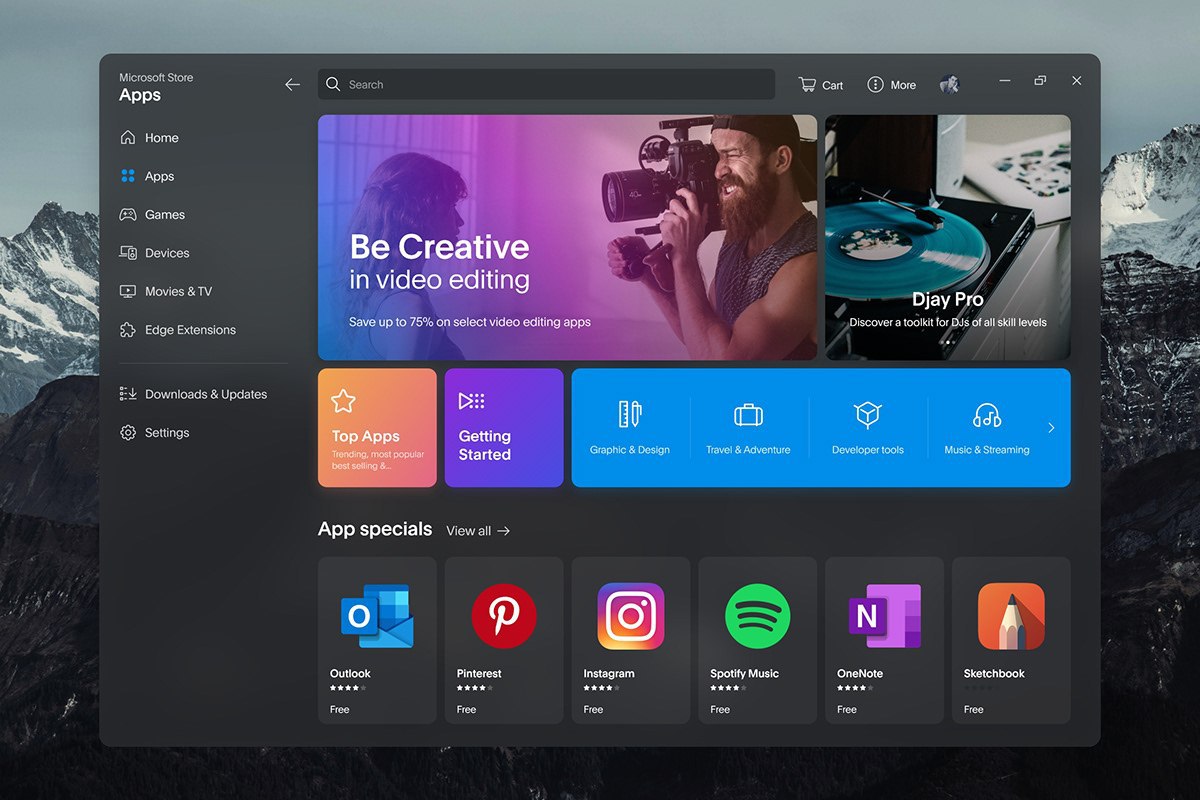The image size is (1200, 800).
Task: Click the Games controller icon in sidebar
Action: [128, 214]
